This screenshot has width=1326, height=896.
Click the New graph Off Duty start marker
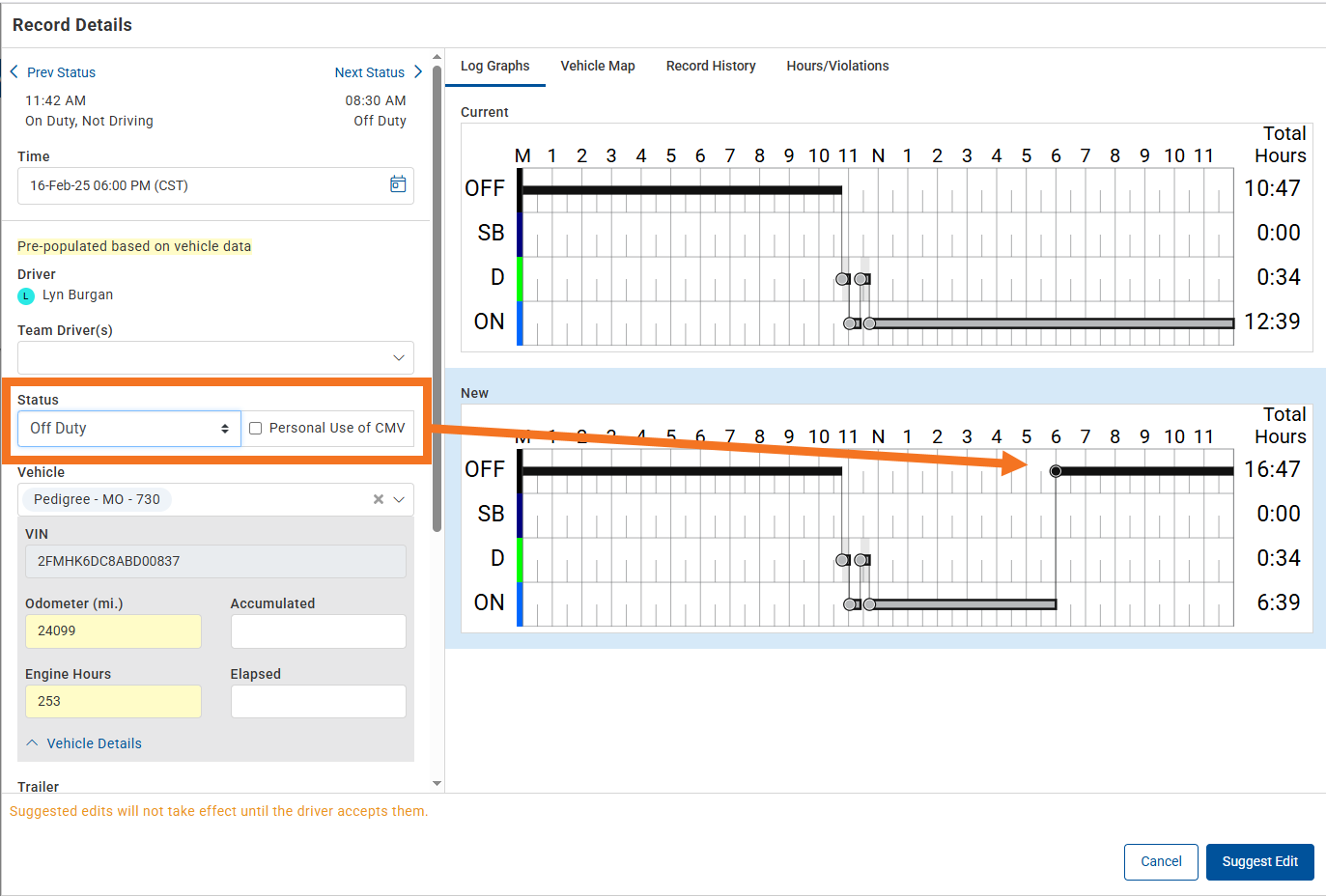click(x=1056, y=471)
